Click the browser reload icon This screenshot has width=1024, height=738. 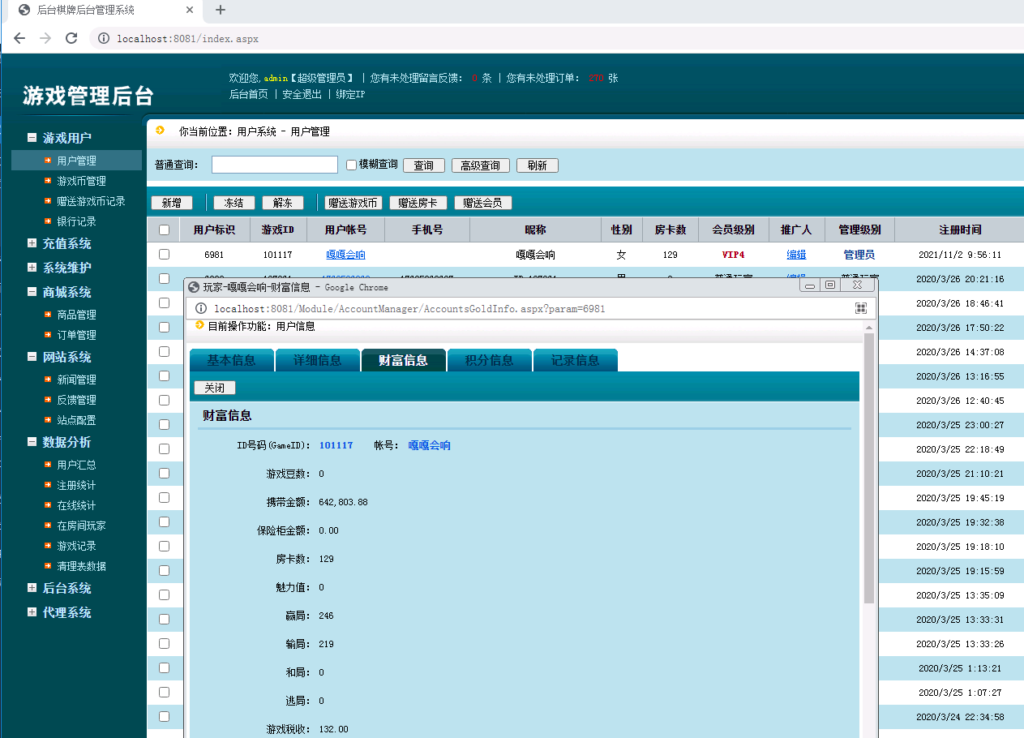click(x=70, y=39)
